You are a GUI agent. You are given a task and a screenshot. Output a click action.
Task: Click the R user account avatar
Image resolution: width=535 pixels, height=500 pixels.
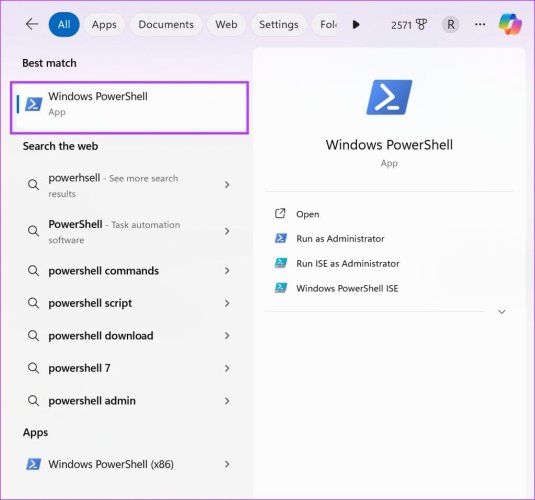pyautogui.click(x=450, y=25)
